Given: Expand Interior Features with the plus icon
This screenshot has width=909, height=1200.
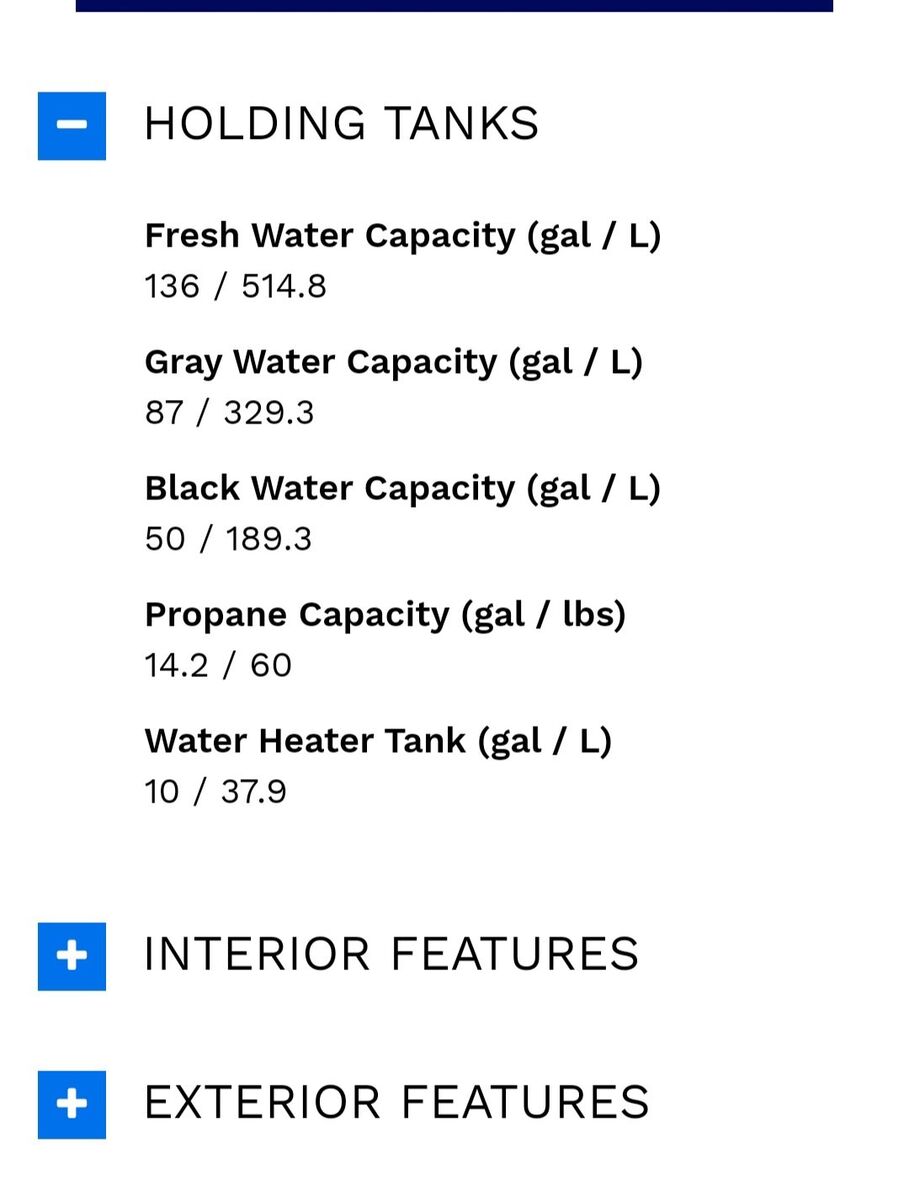Looking at the screenshot, I should coord(72,957).
